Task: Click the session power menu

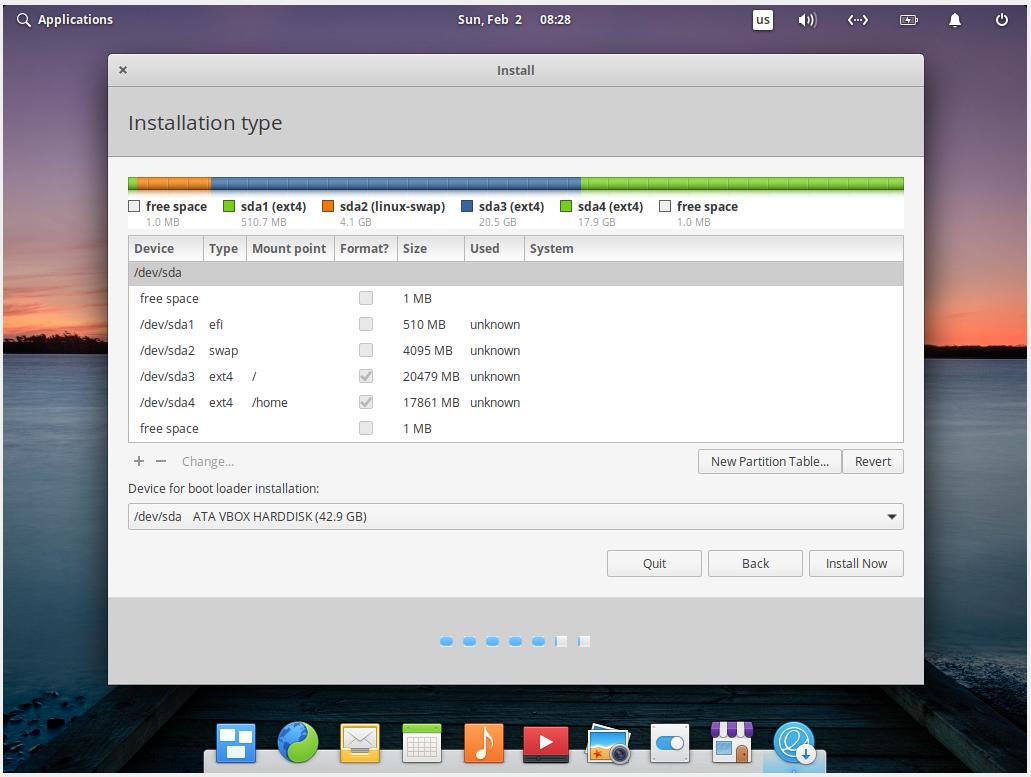Action: click(1001, 19)
